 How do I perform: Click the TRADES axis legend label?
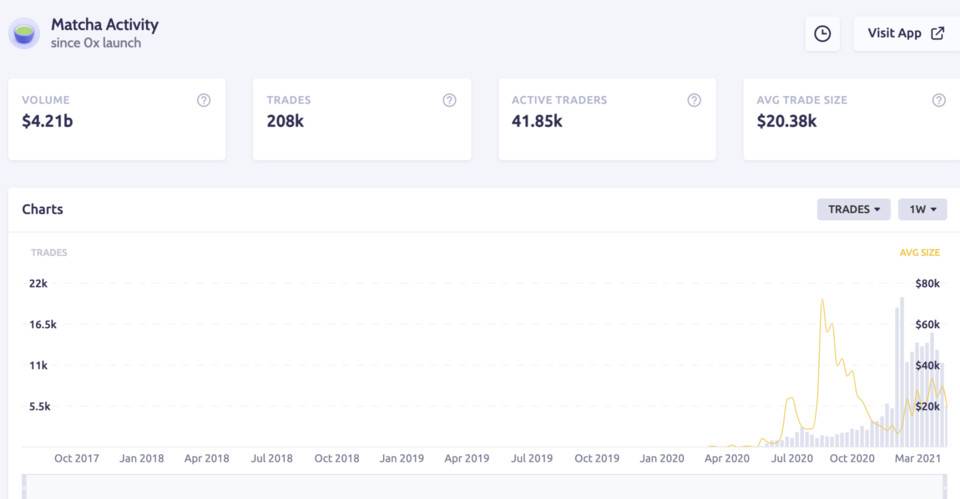49,253
